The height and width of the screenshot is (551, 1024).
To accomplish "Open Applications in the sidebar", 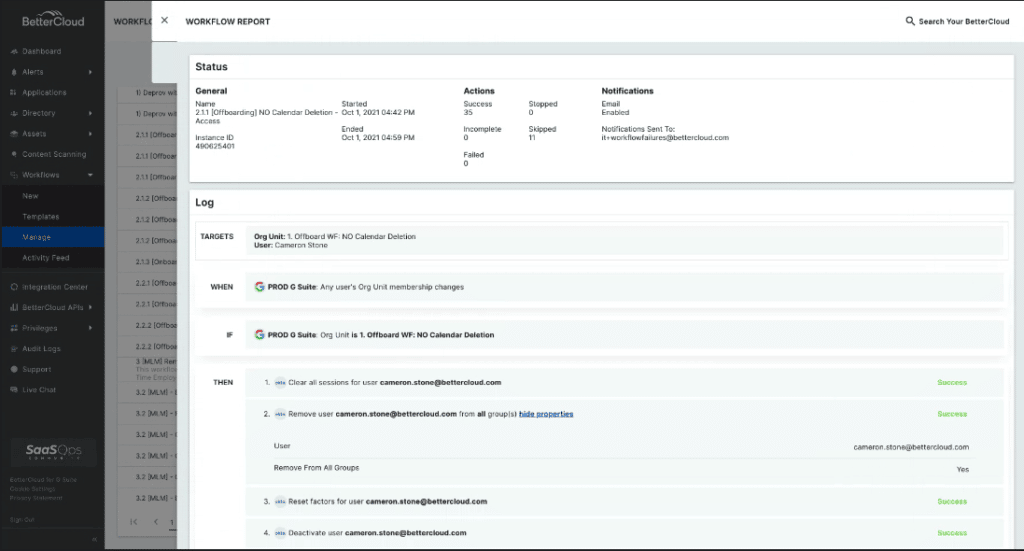I will (44, 93).
